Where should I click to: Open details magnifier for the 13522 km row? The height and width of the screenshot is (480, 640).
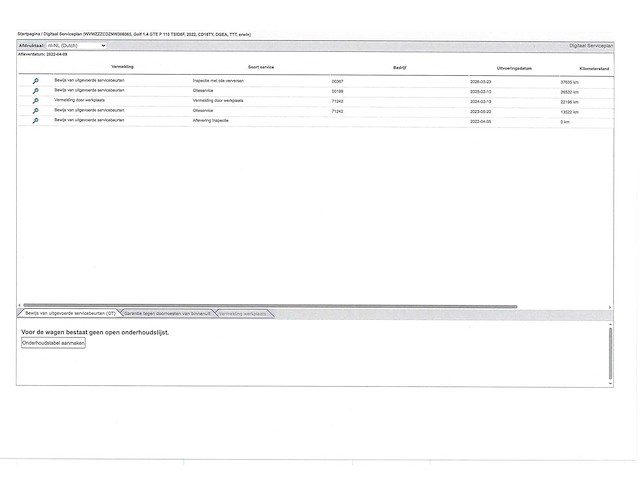tap(36, 111)
